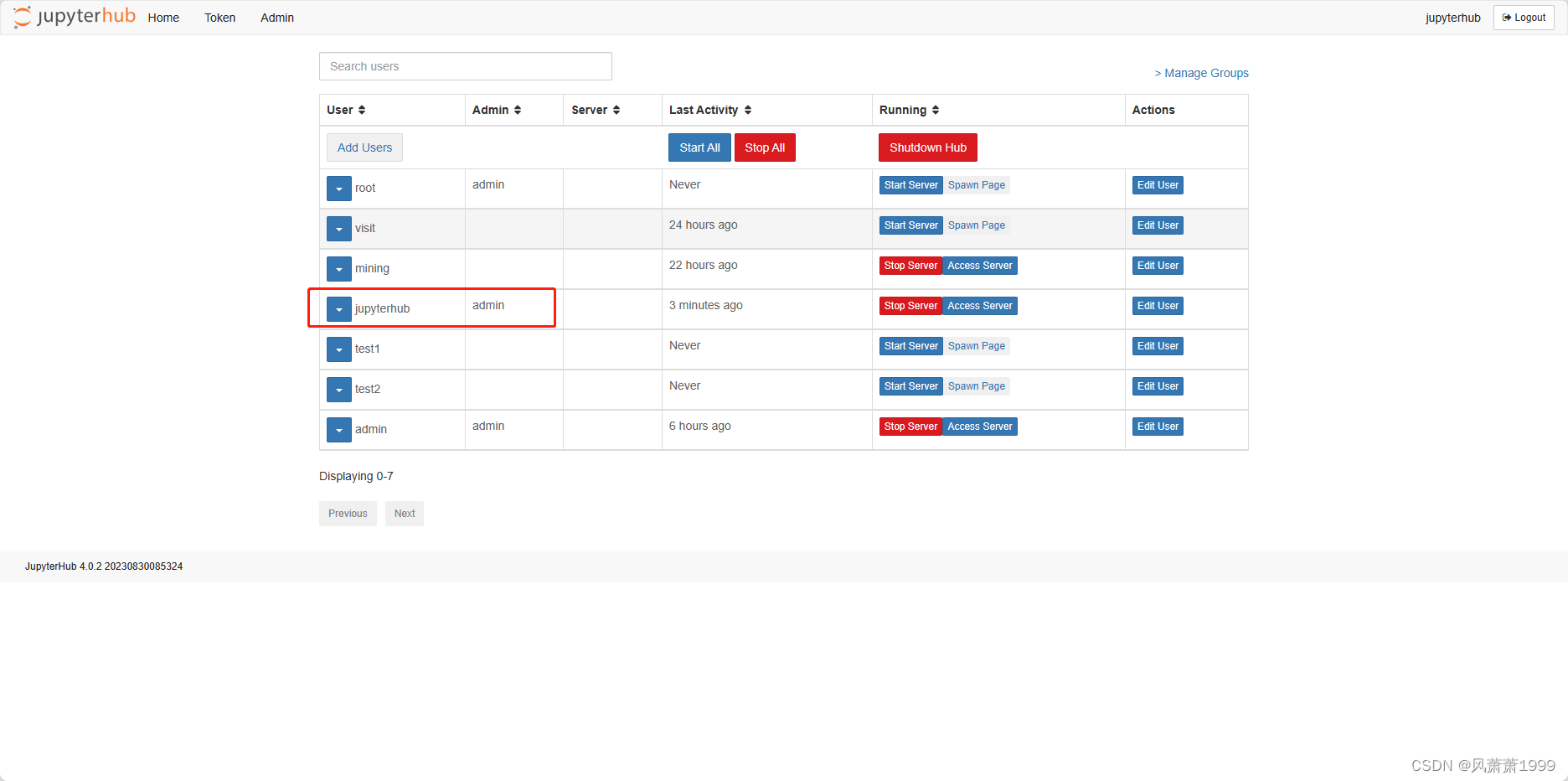
Task: Open the Home page
Action: tap(163, 18)
